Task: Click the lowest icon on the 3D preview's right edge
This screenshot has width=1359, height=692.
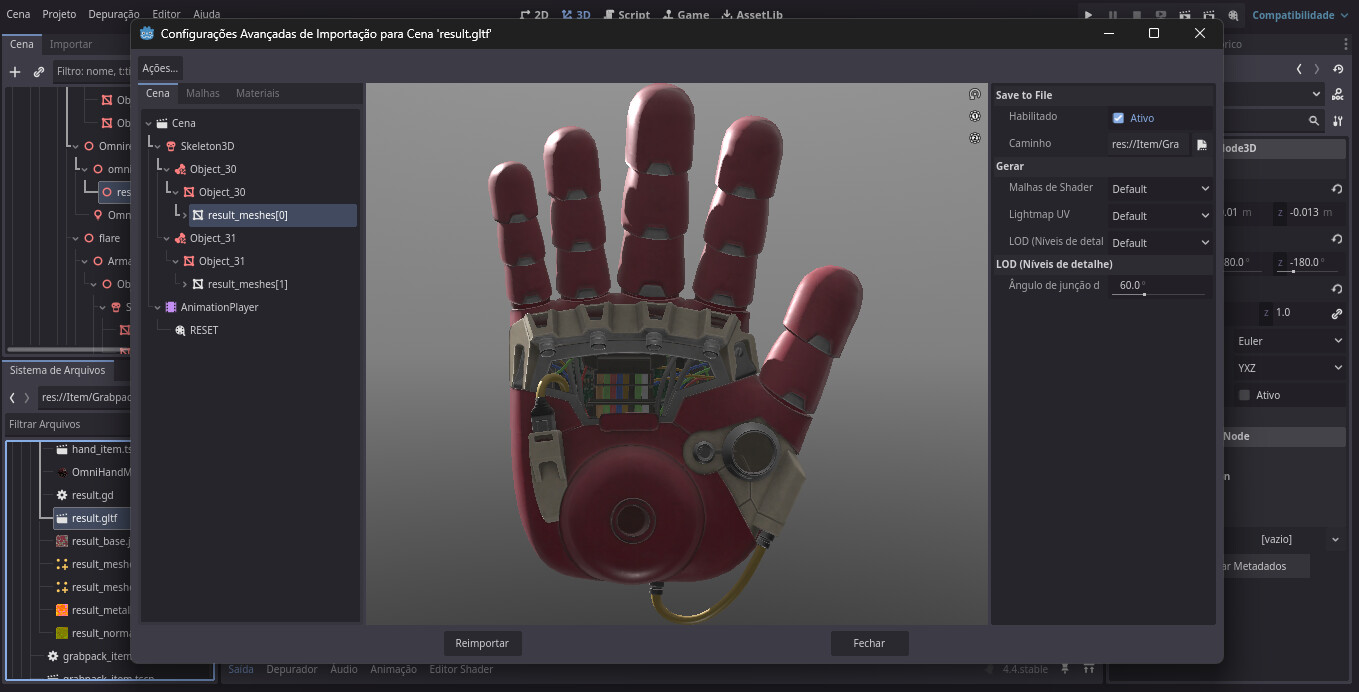Action: point(975,138)
